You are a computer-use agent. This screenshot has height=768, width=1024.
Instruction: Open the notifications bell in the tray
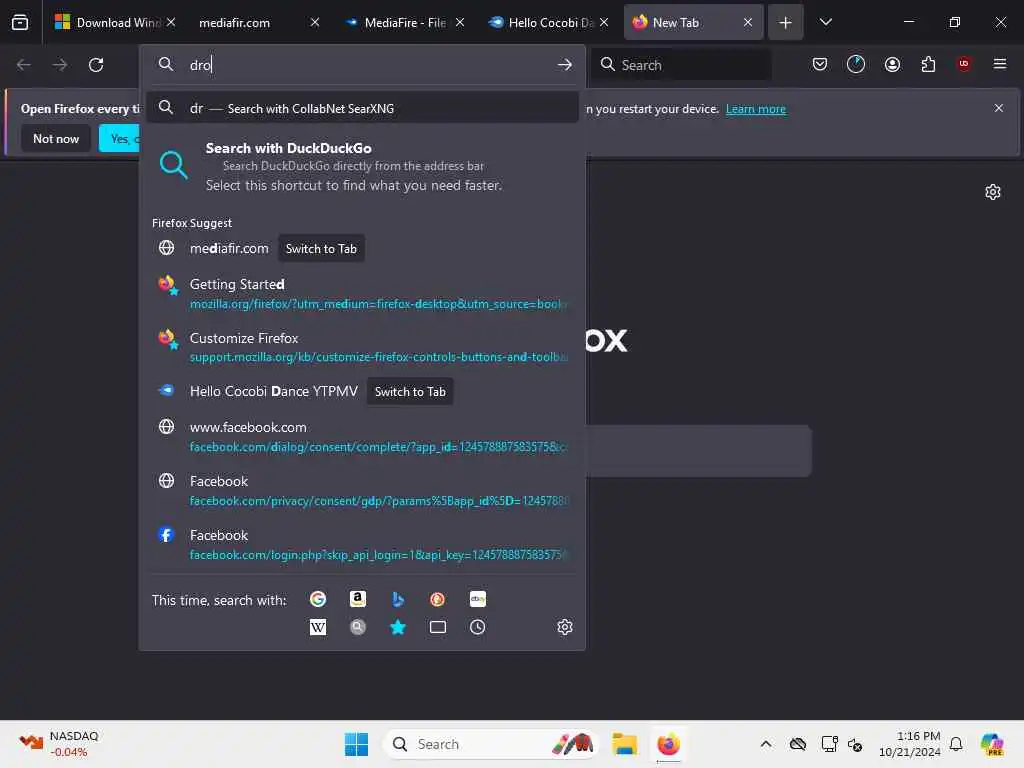point(956,744)
